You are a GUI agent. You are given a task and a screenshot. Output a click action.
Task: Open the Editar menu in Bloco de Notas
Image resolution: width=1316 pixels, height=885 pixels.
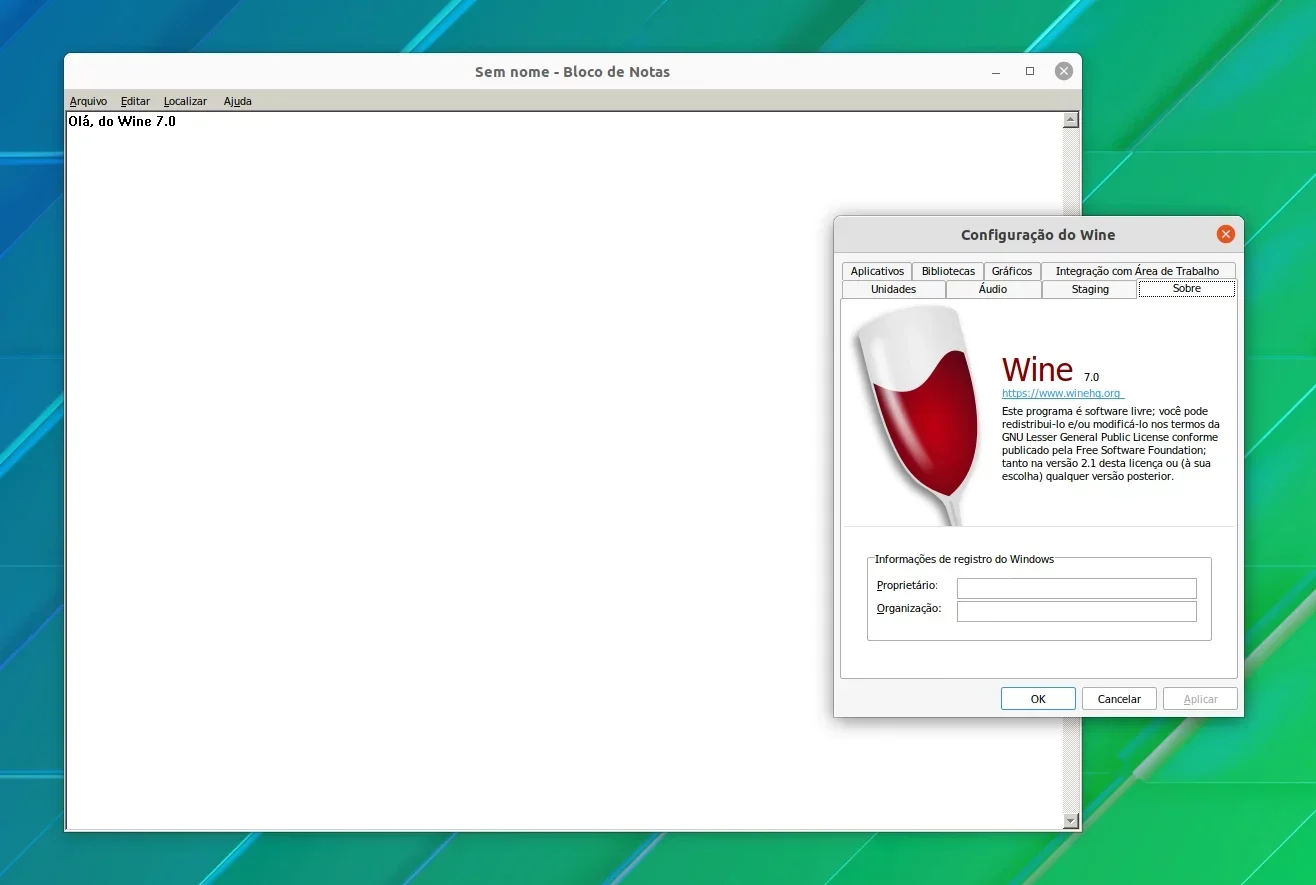pyautogui.click(x=135, y=101)
